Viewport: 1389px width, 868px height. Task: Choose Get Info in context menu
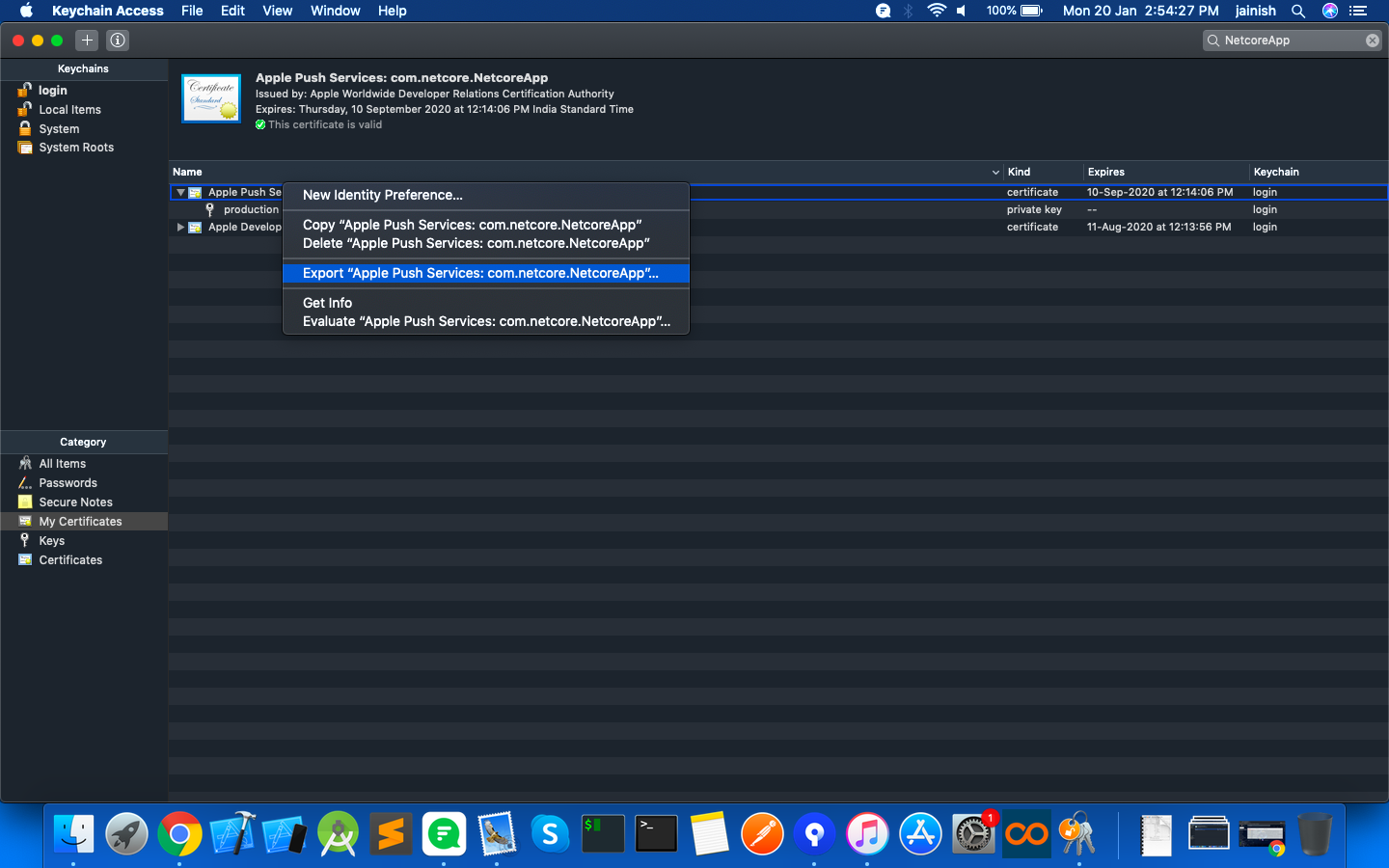pos(486,303)
